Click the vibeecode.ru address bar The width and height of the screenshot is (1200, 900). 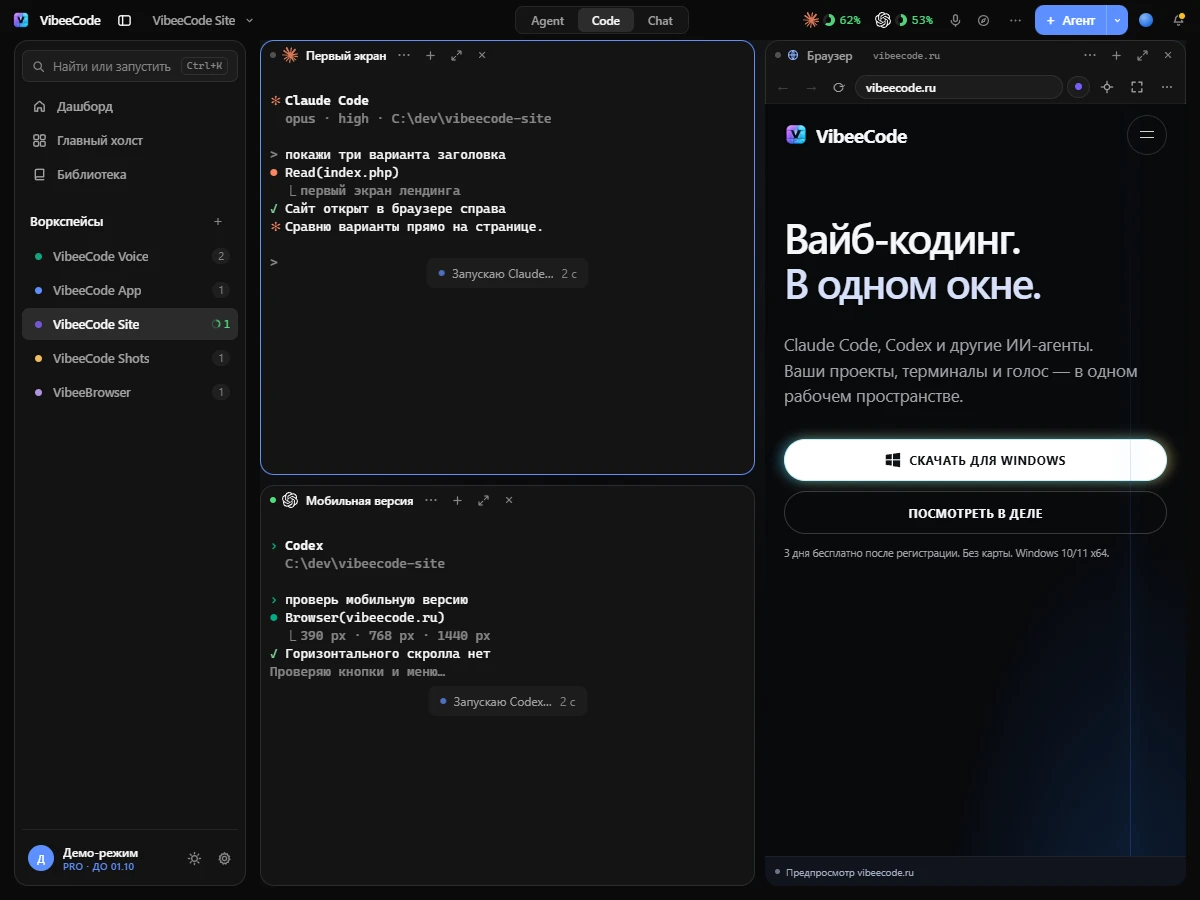(958, 88)
